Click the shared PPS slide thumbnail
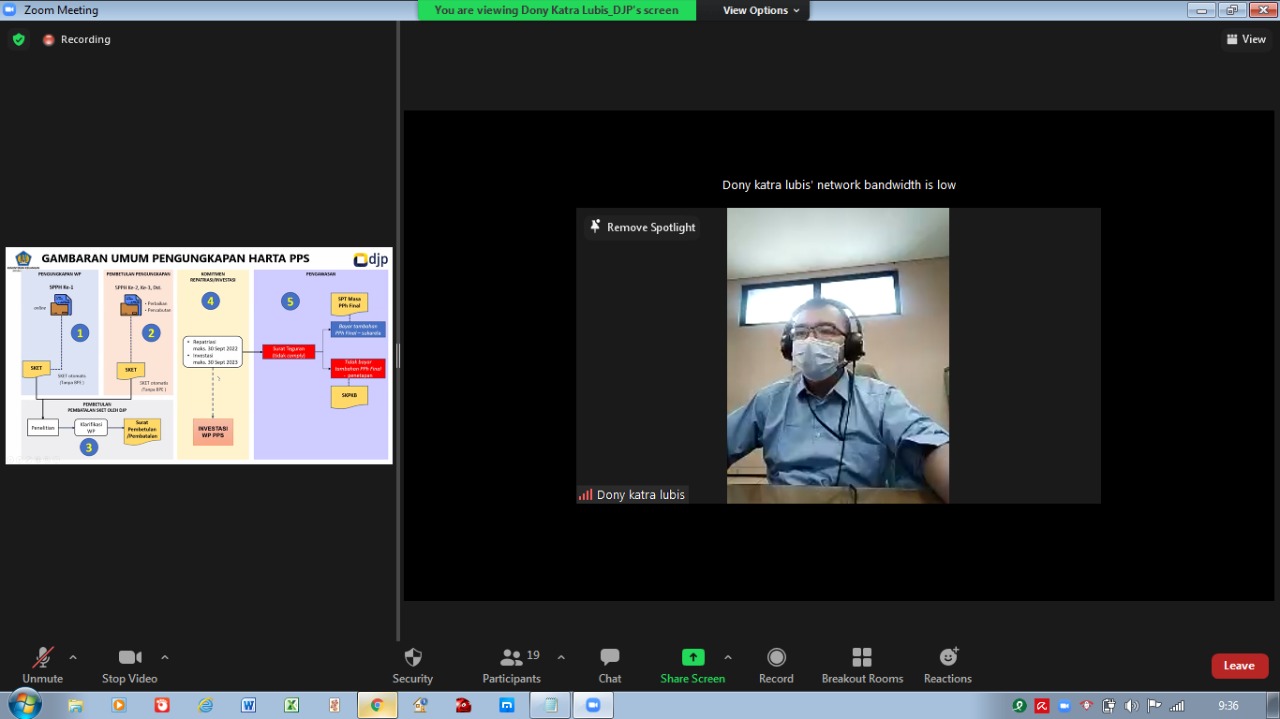This screenshot has width=1280, height=719. (199, 355)
